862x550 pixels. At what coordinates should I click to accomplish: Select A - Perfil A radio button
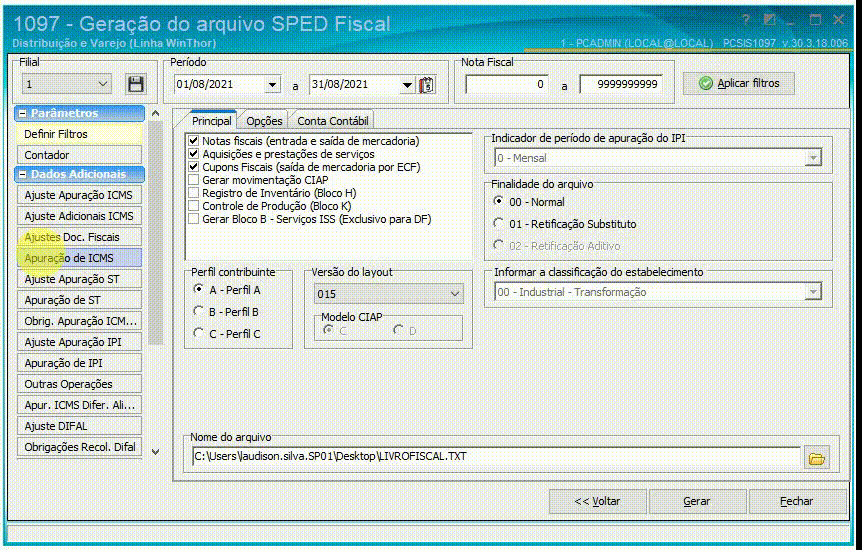coord(198,289)
